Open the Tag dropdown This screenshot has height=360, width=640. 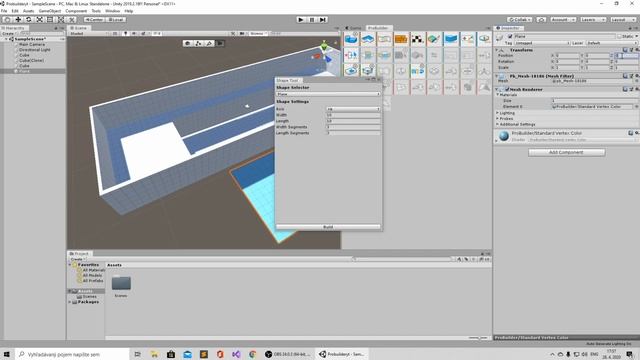(541, 43)
